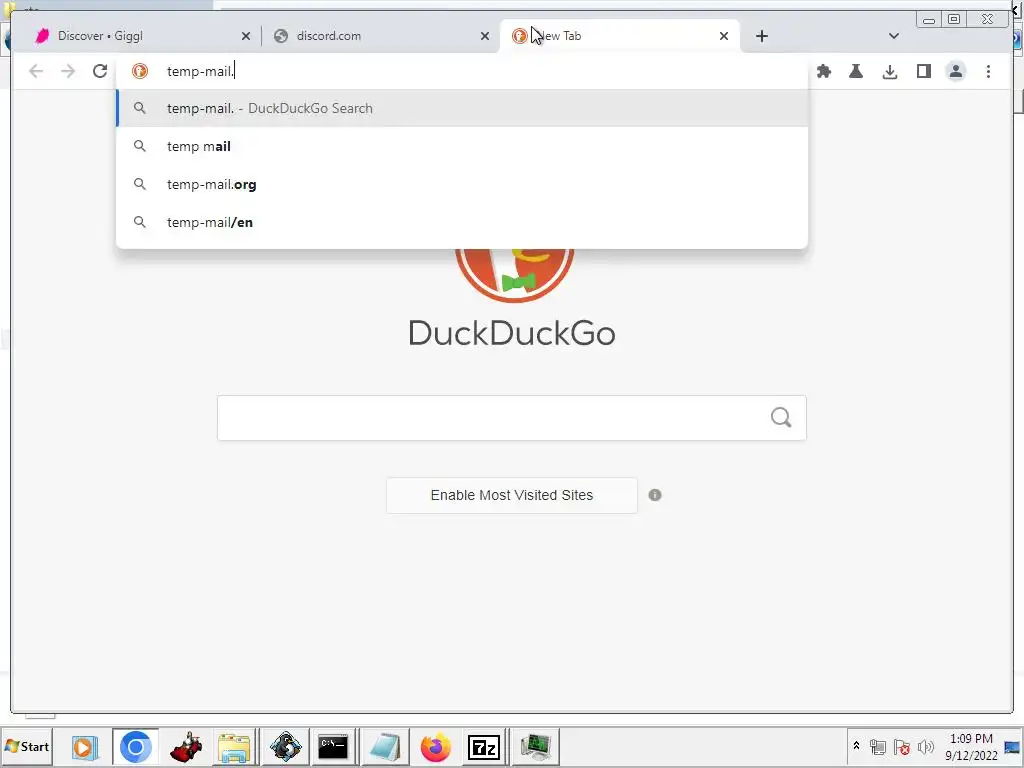Open the Chrome Labs flask icon

(x=856, y=71)
